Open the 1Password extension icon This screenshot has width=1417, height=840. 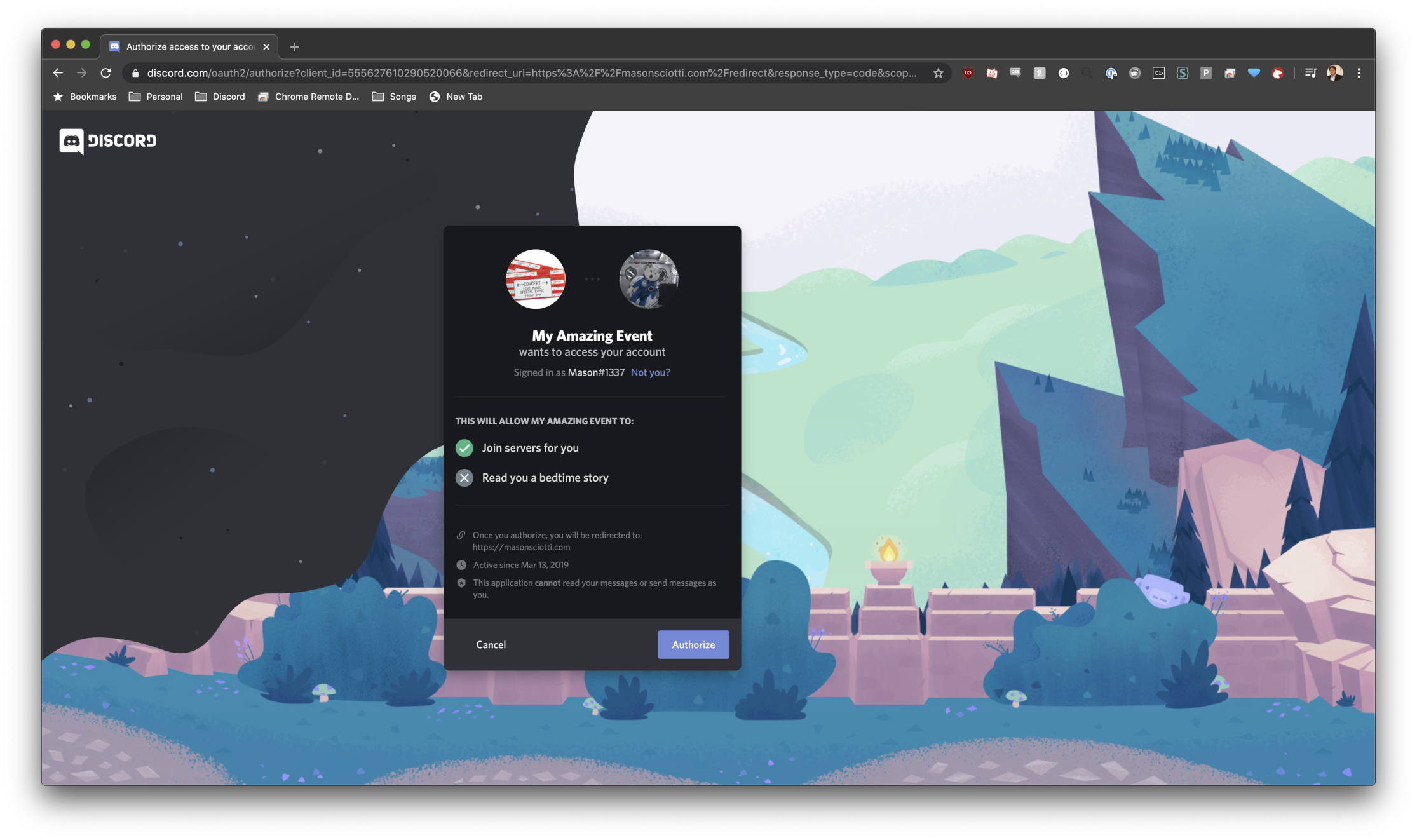coord(1111,73)
